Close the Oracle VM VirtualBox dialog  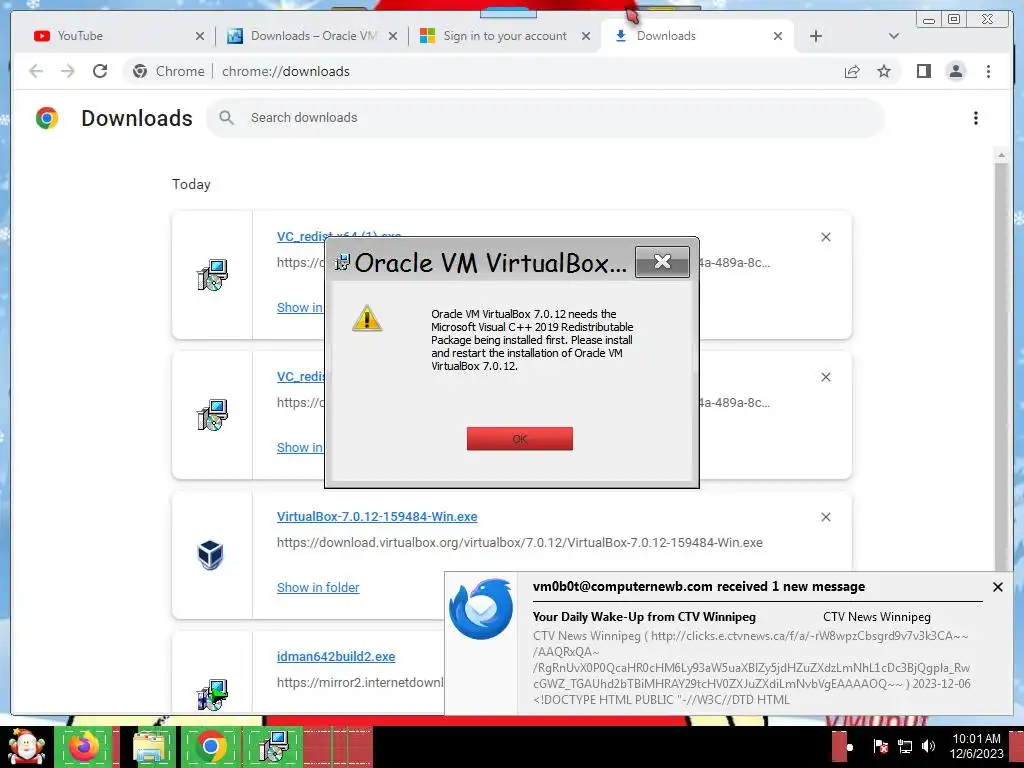(662, 262)
